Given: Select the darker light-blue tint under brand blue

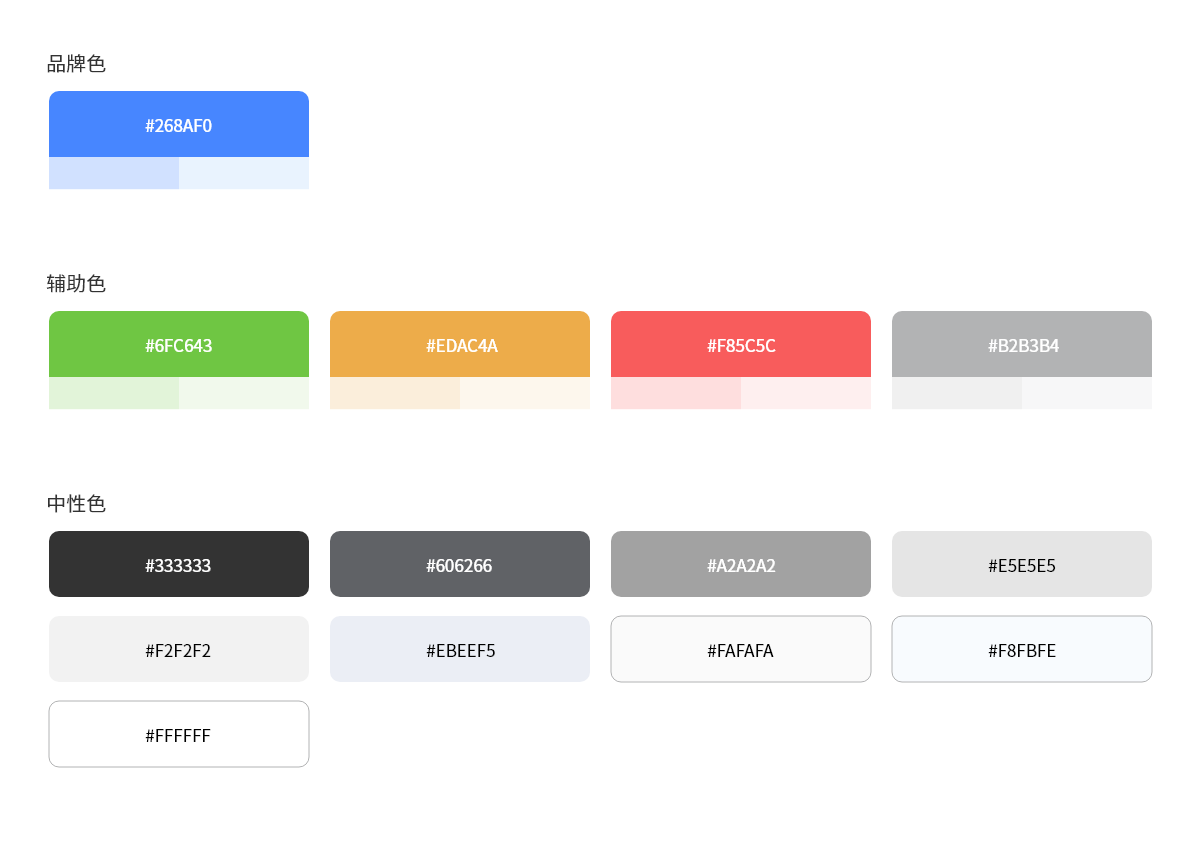Looking at the screenshot, I should point(114,173).
